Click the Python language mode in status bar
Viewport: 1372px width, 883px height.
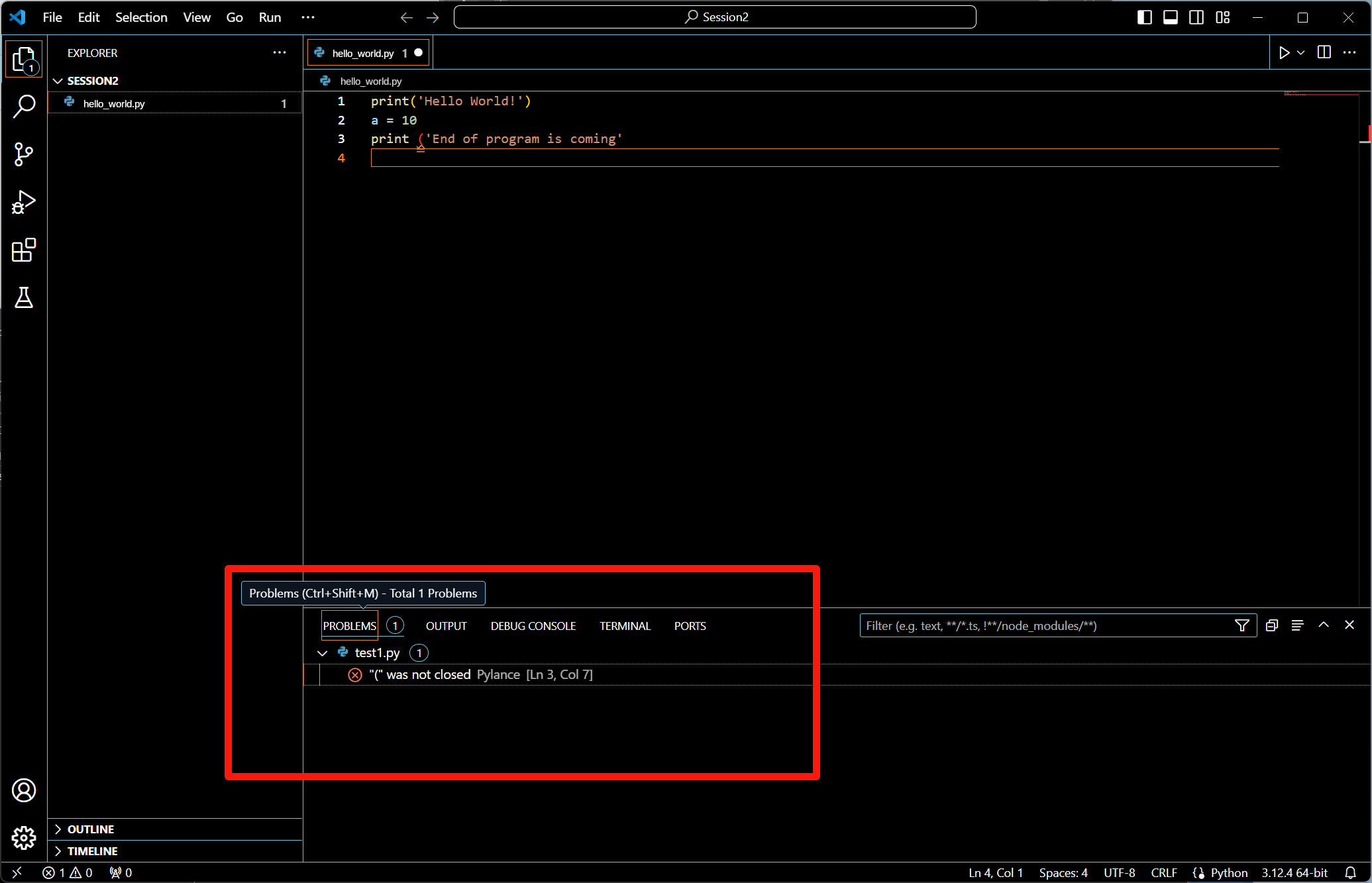(1228, 872)
